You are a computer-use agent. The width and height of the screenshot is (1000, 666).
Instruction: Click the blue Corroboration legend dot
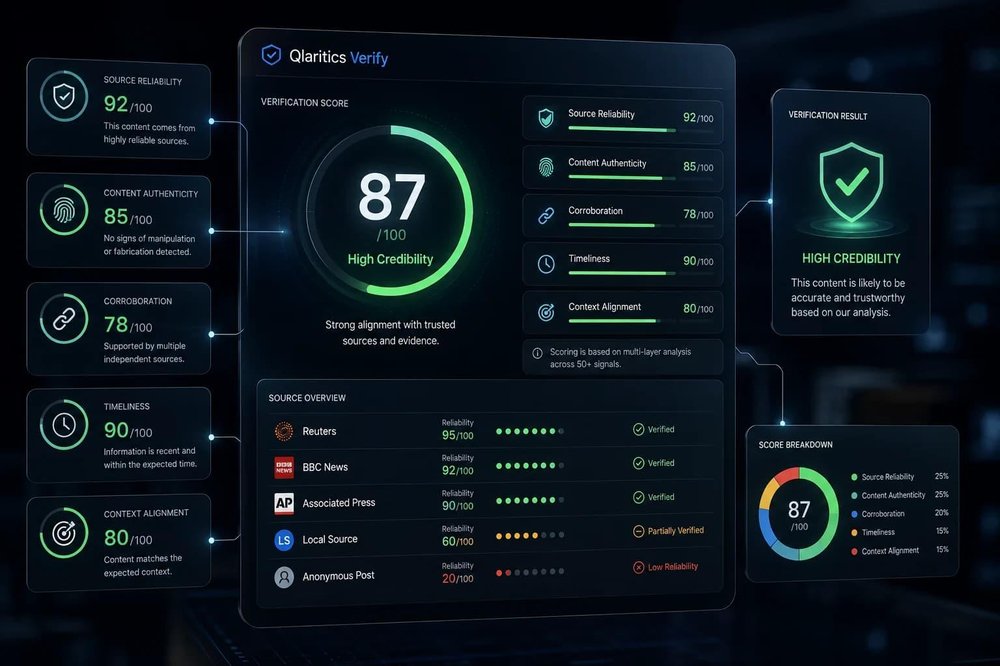point(854,514)
